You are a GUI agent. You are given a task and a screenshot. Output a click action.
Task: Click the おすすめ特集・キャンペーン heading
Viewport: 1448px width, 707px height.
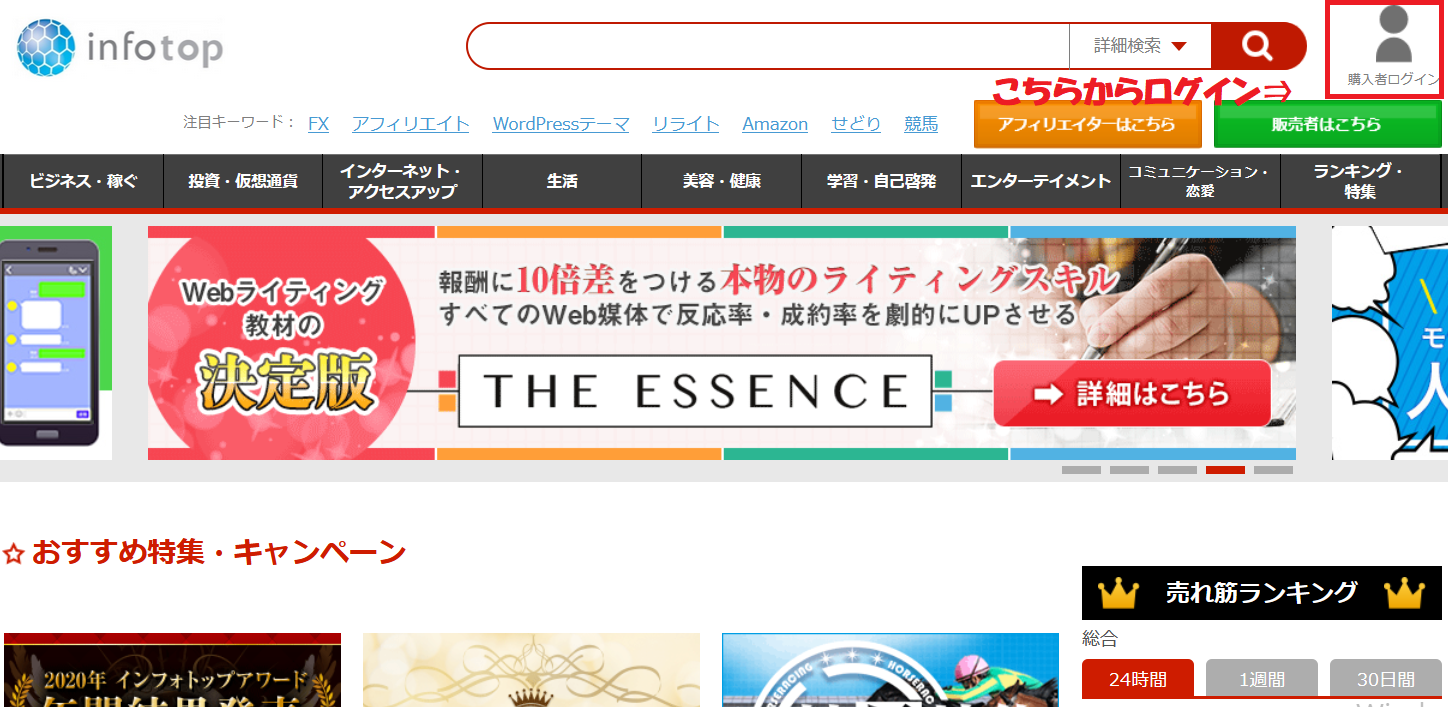(x=218, y=552)
